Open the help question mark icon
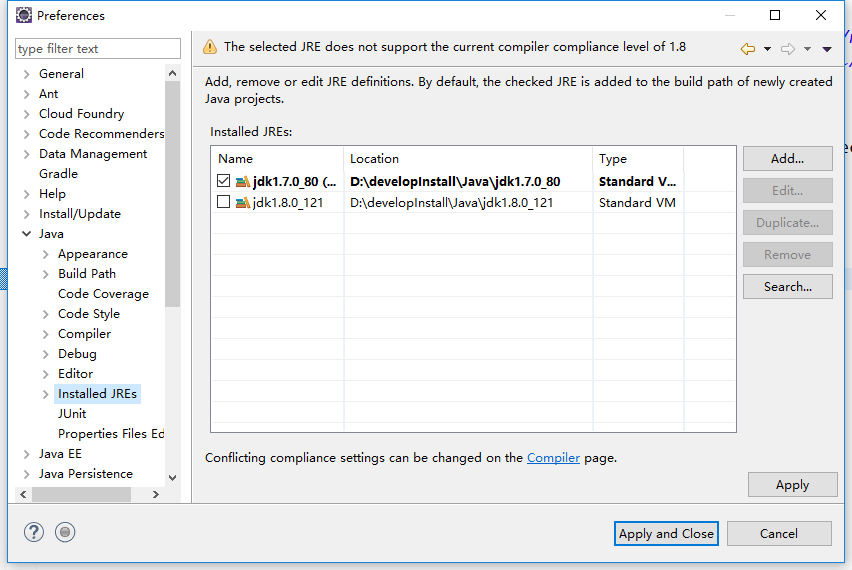Screen dimensions: 852x570 (x=34, y=532)
